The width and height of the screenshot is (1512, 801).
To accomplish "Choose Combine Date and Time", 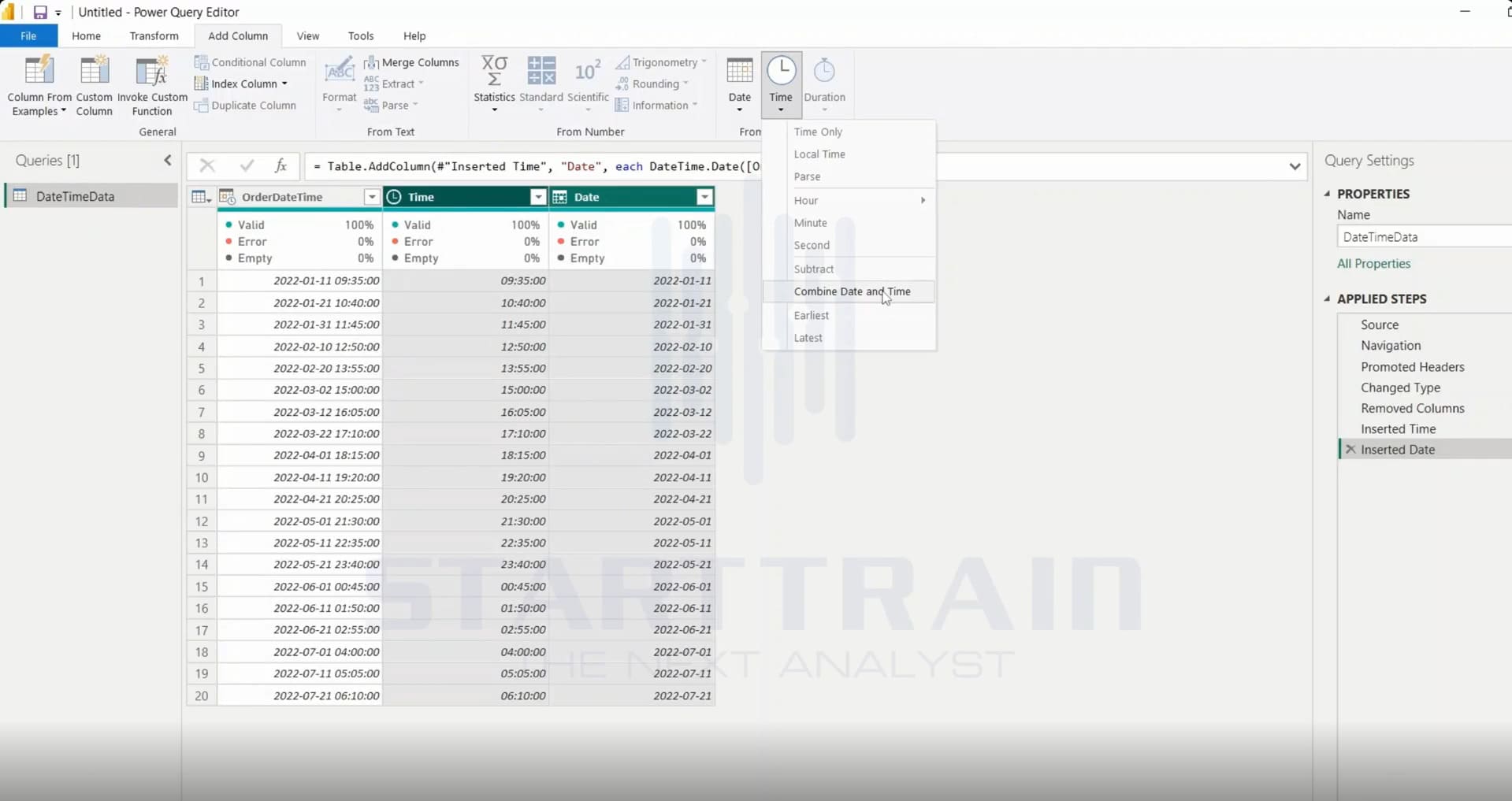I will pyautogui.click(x=849, y=291).
